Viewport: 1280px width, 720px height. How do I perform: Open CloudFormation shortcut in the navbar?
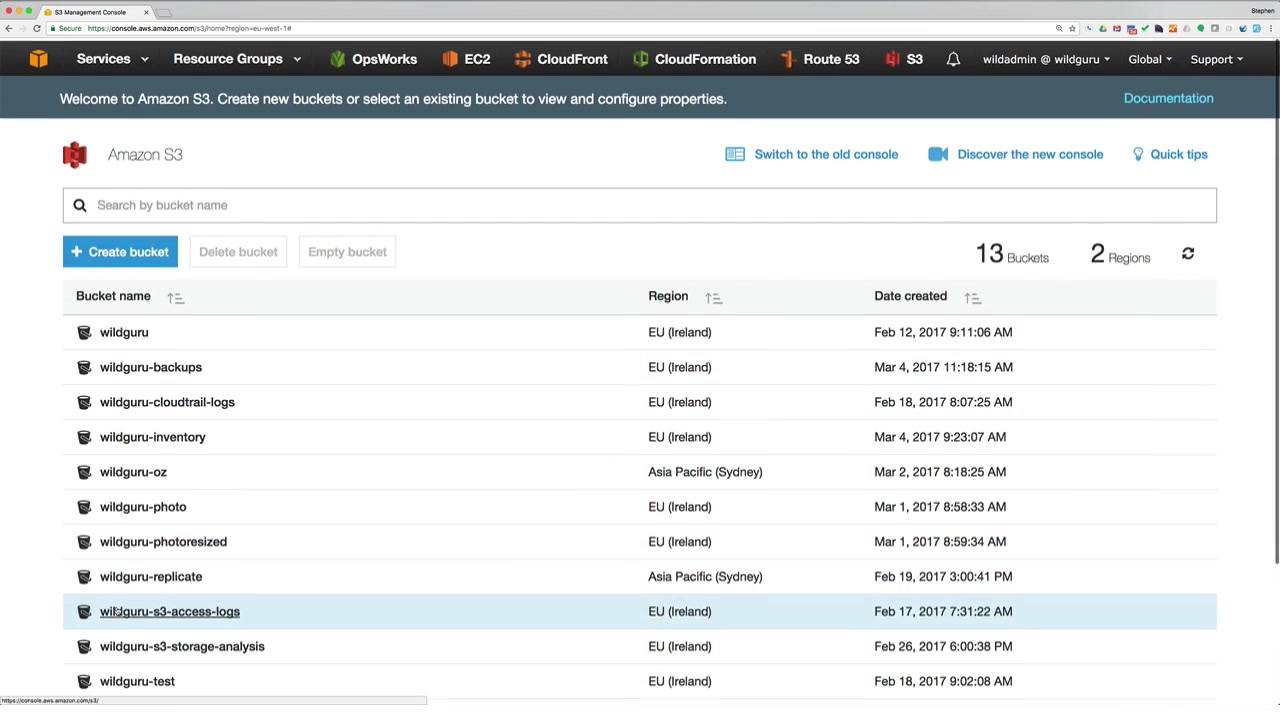tap(694, 59)
